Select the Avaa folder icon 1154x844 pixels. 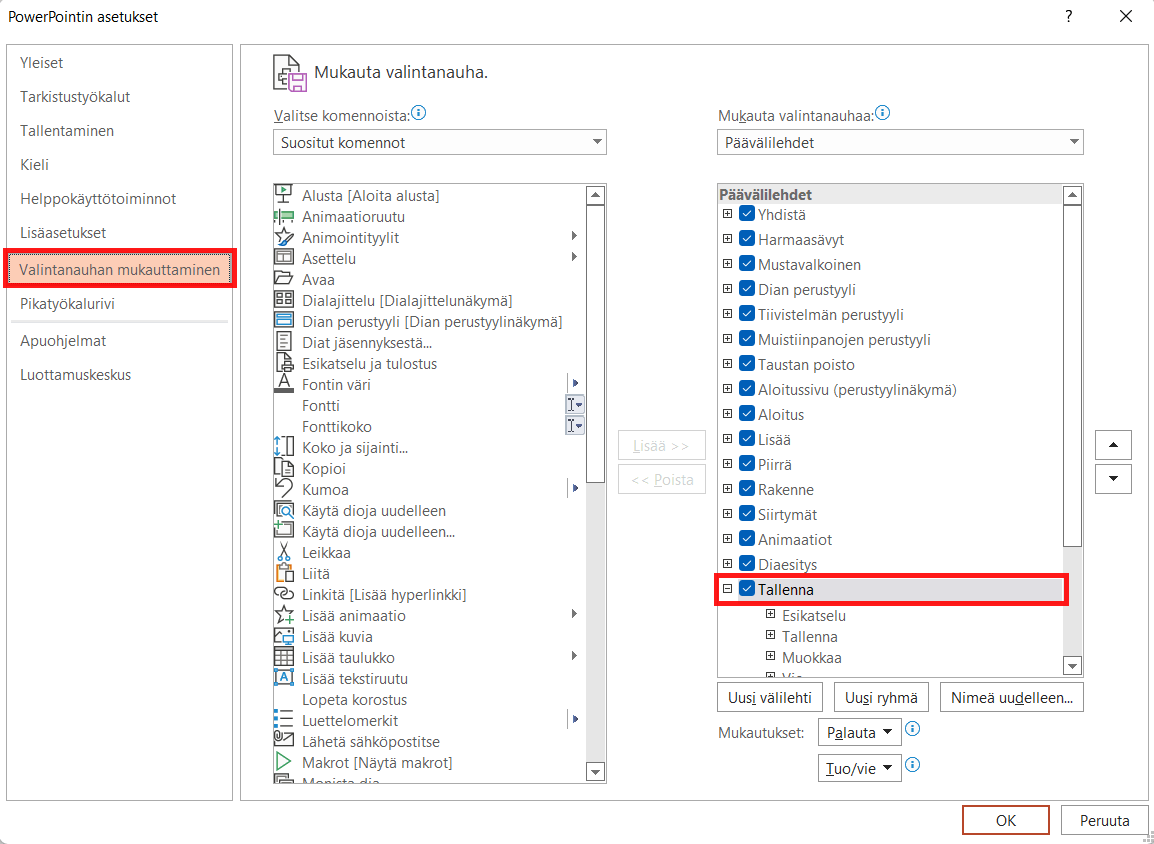284,279
